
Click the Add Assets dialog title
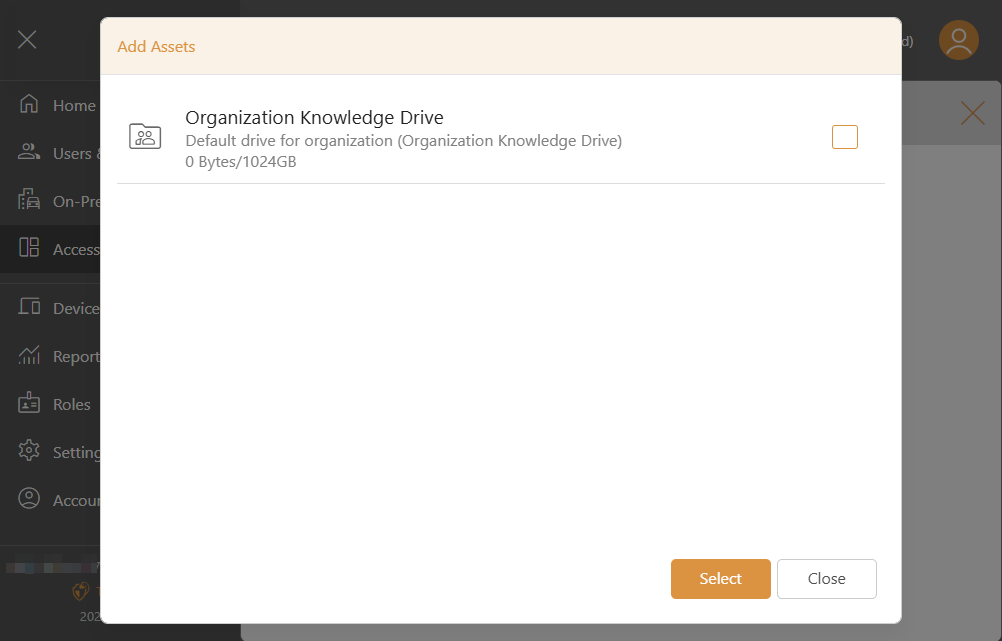(x=156, y=47)
